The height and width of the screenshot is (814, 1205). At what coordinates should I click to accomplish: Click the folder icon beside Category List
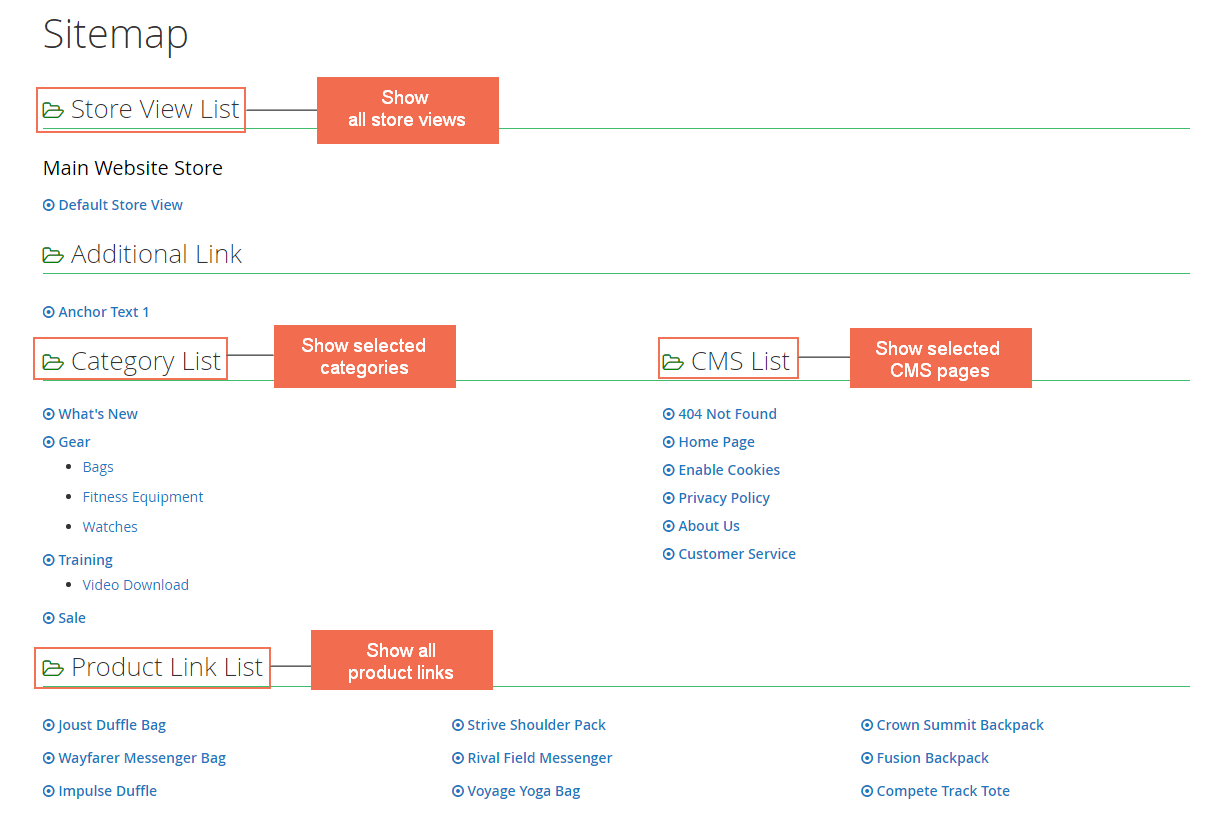tap(53, 362)
